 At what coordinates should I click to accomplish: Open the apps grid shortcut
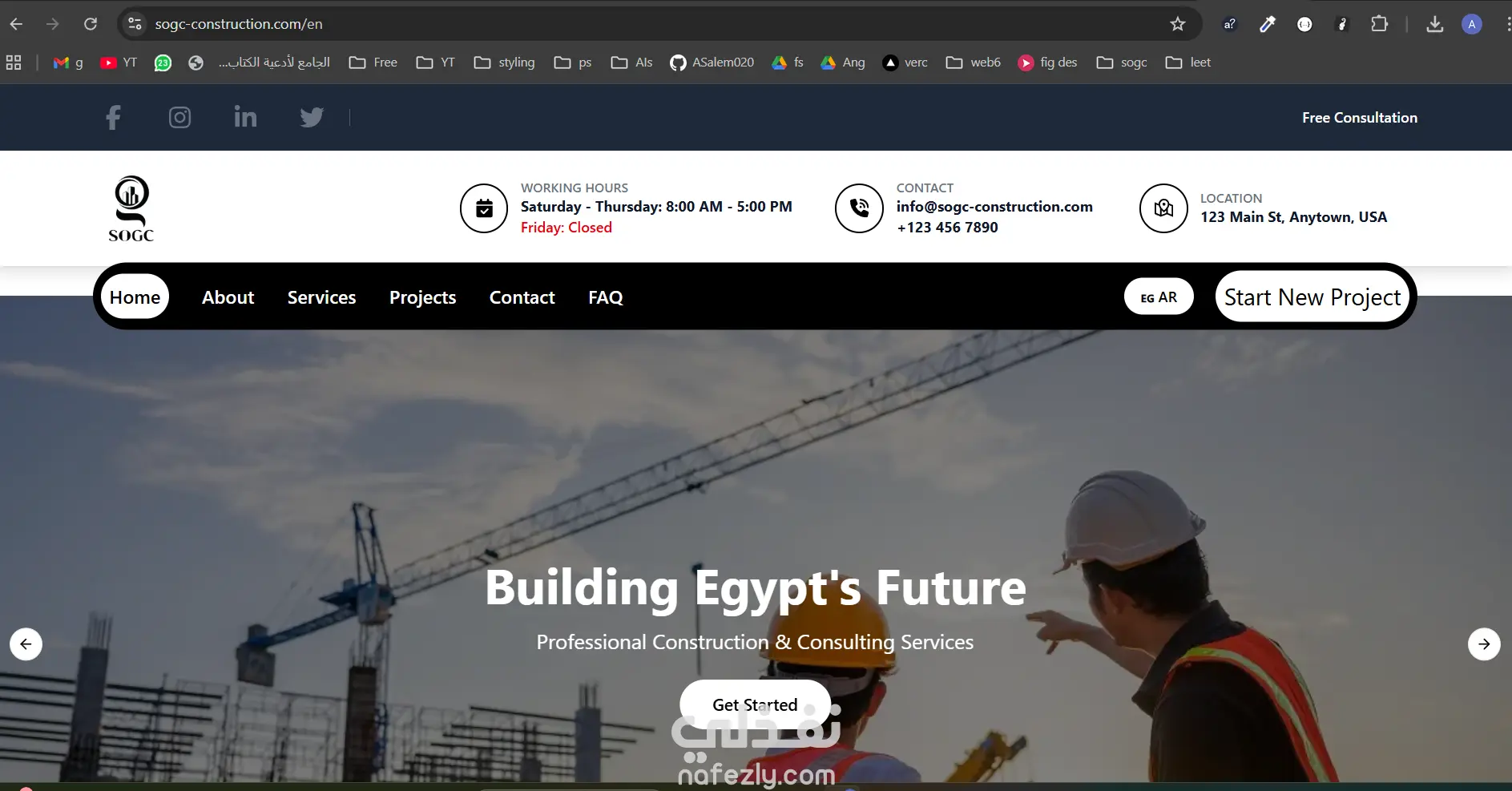pyautogui.click(x=14, y=63)
